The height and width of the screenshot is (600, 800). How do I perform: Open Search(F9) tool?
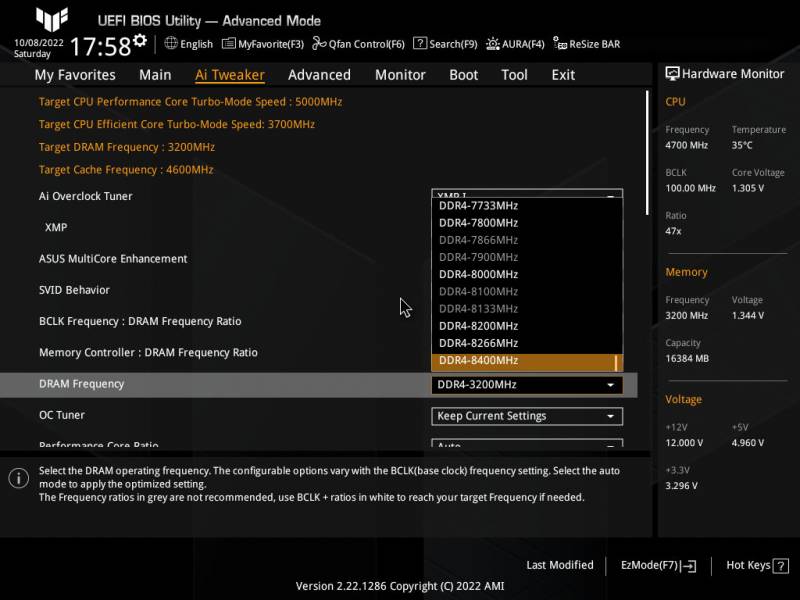pyautogui.click(x=445, y=44)
